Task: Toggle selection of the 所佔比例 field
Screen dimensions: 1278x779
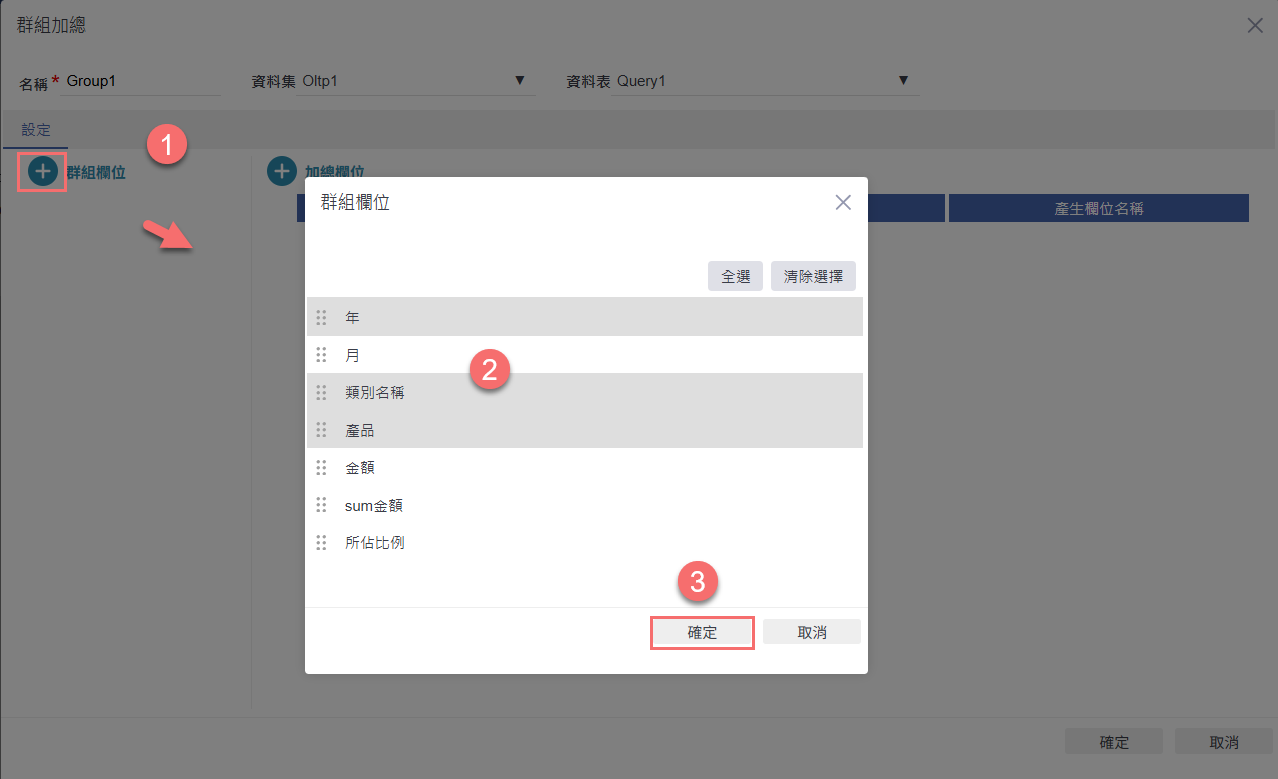Action: click(600, 543)
